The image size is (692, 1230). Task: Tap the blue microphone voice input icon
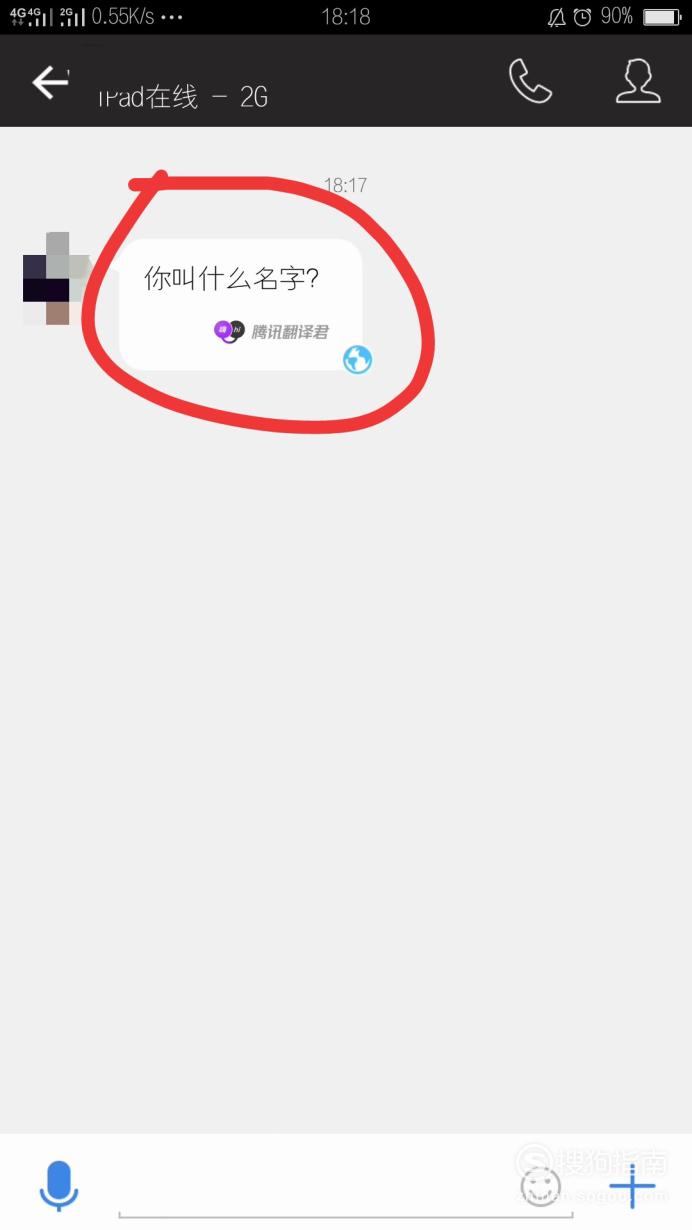point(59,1186)
